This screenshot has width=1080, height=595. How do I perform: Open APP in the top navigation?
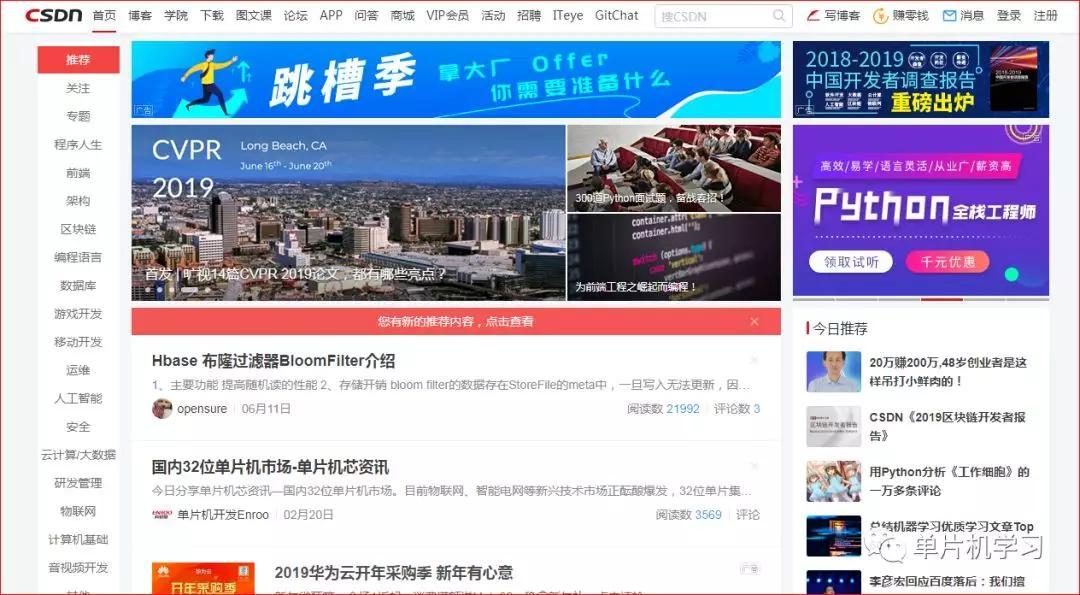coord(331,15)
